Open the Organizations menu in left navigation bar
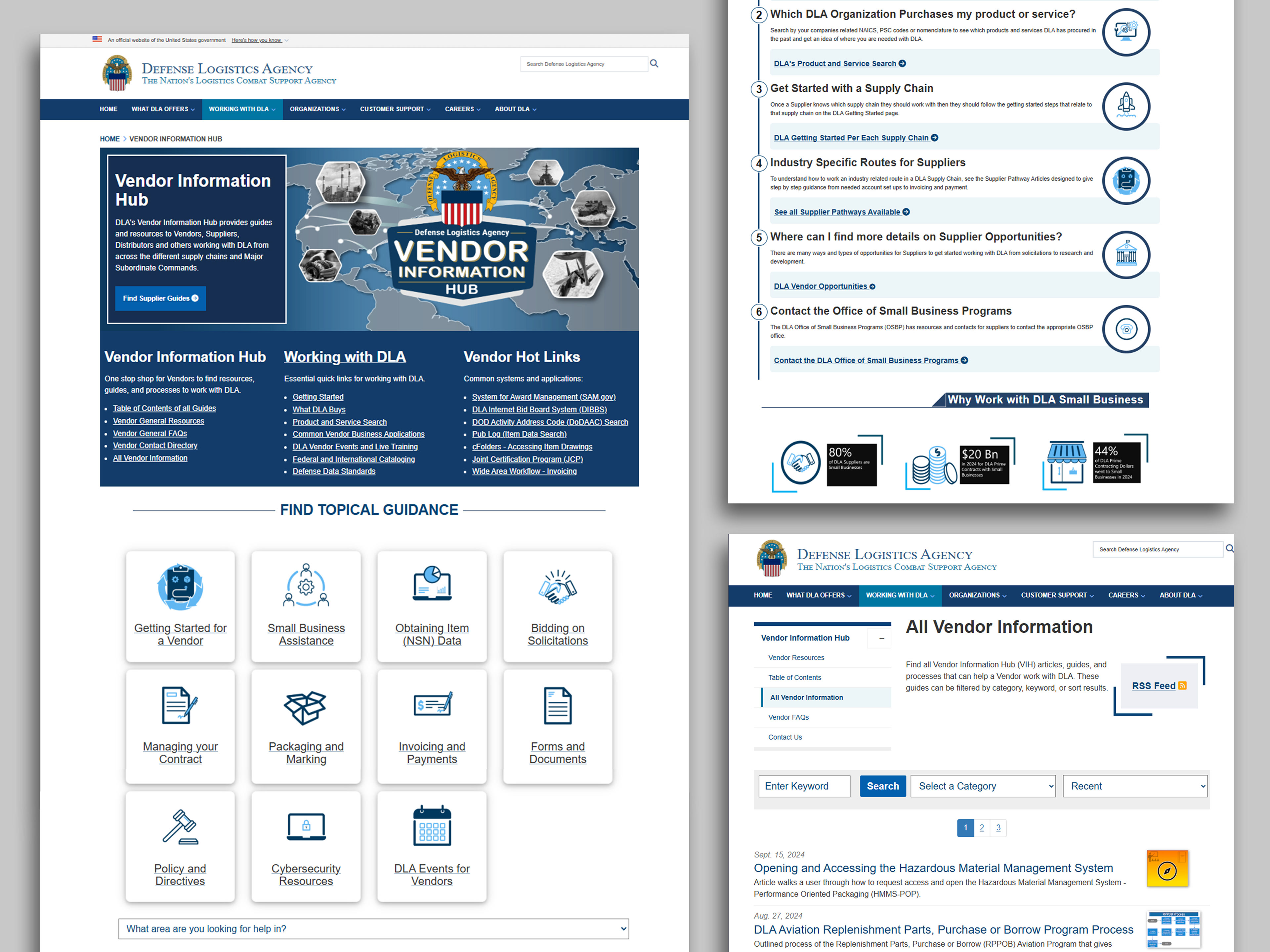Screen dimensions: 1270x952 [317, 109]
